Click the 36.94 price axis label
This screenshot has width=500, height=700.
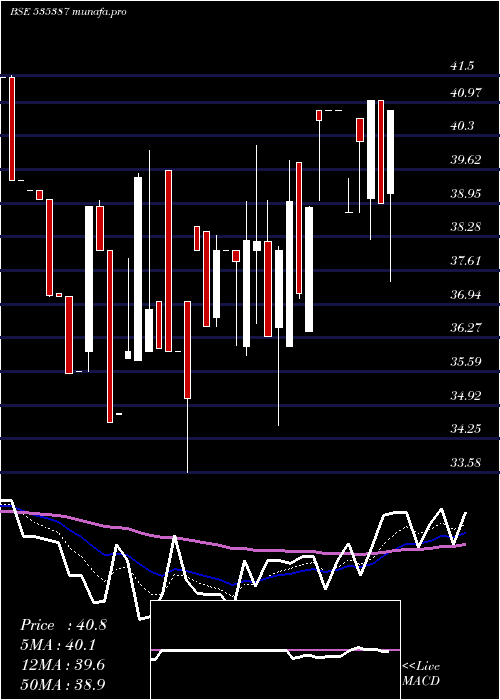(466, 294)
